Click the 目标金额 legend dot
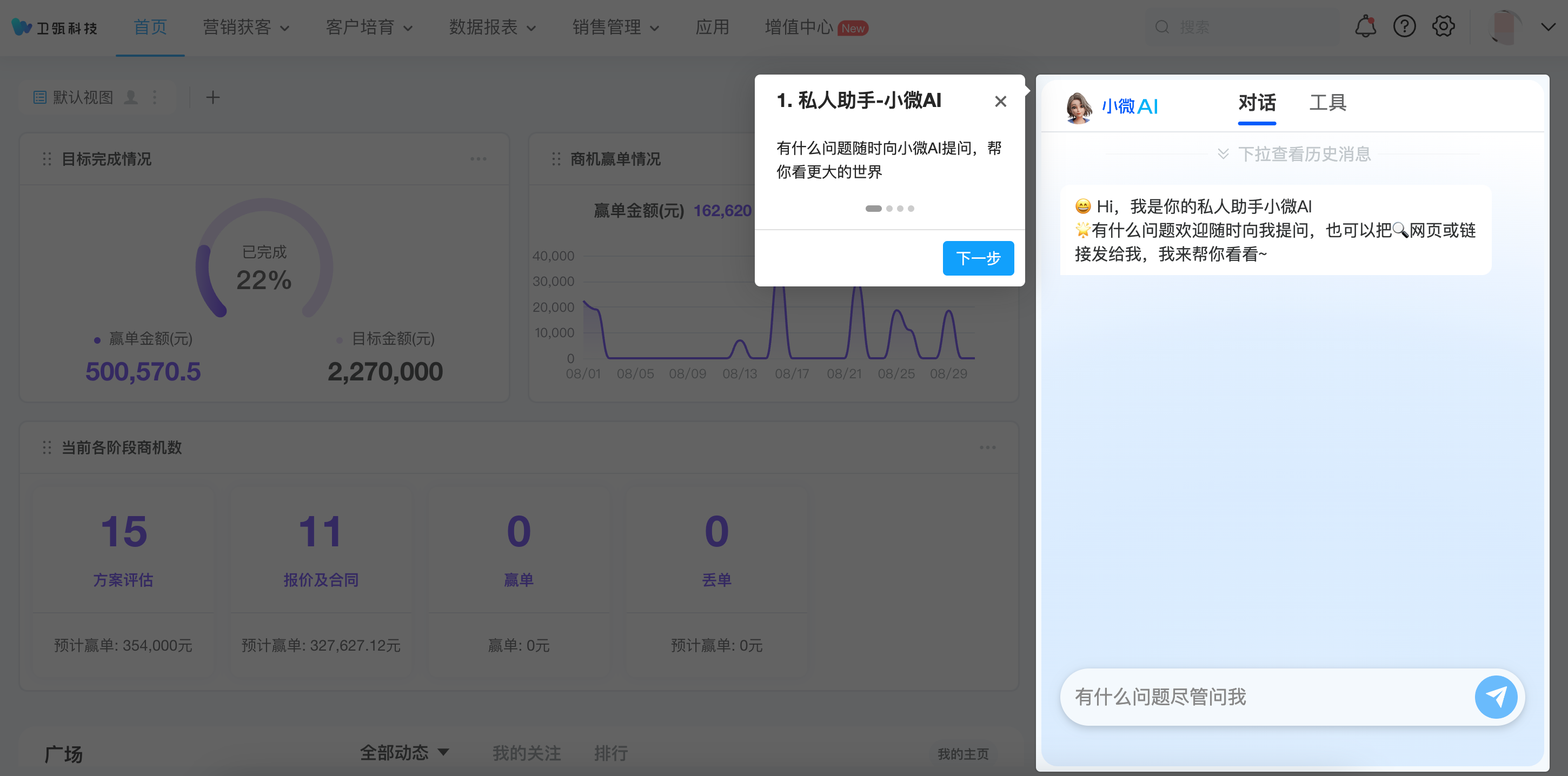This screenshot has width=1568, height=776. [339, 340]
